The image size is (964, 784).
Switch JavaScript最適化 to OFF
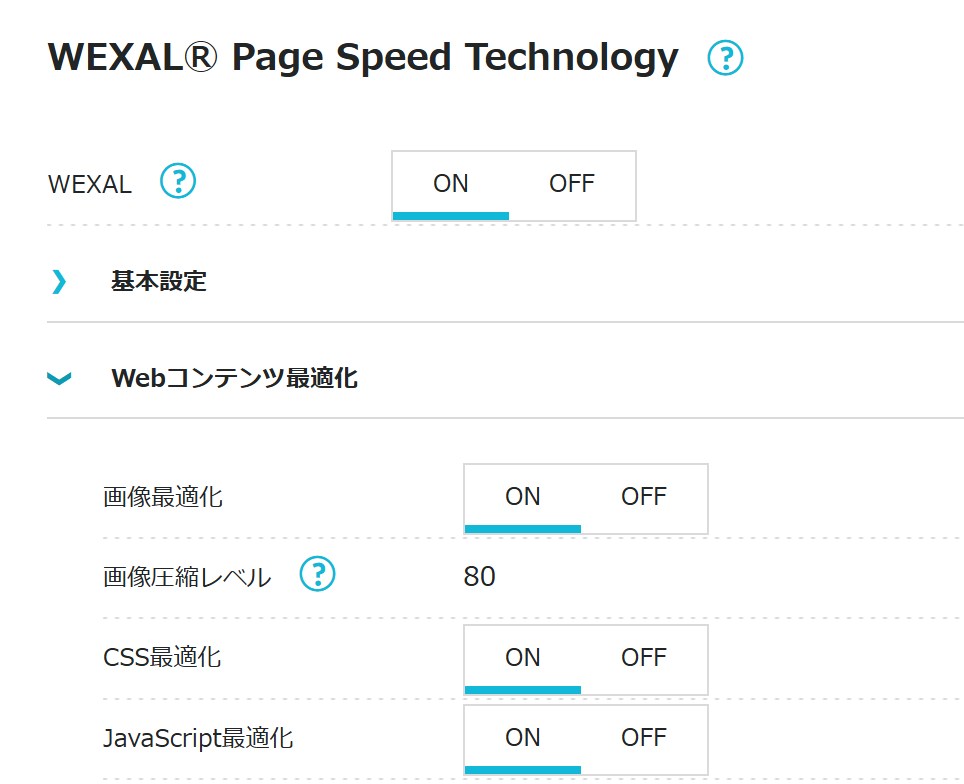643,738
